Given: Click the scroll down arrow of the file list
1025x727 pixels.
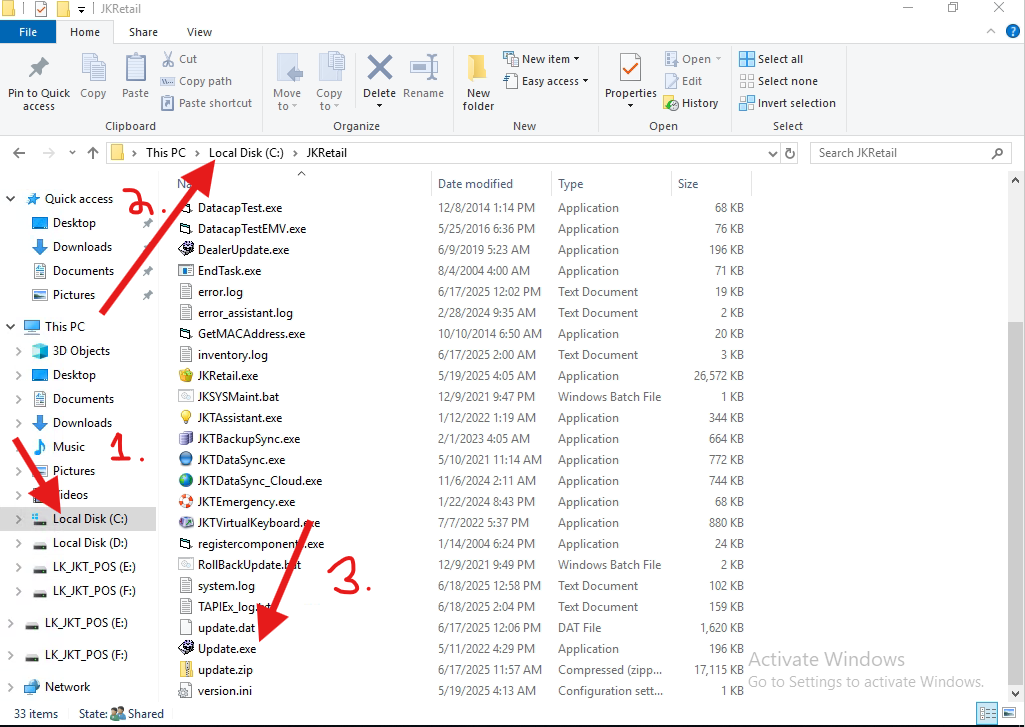Looking at the screenshot, I should 1015,693.
